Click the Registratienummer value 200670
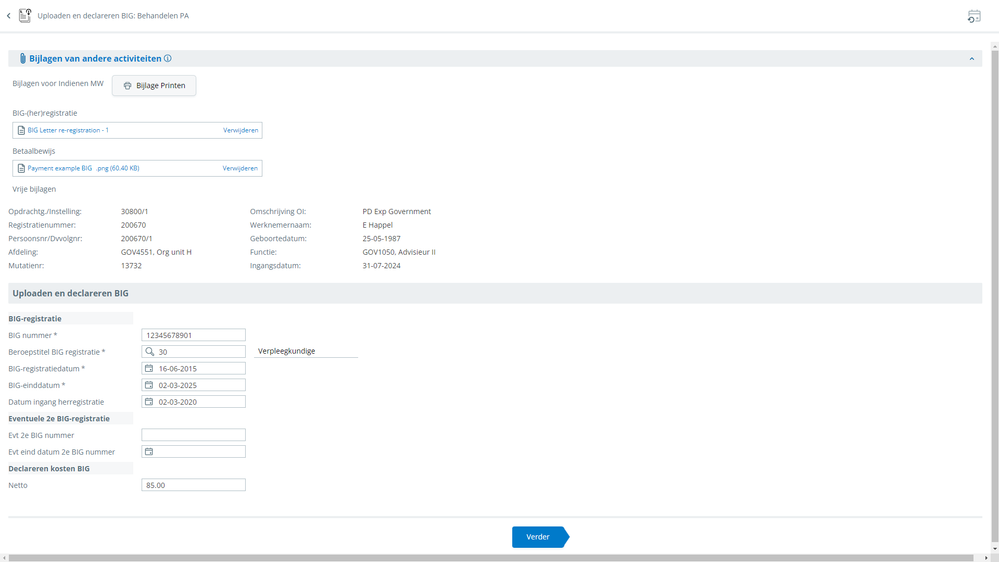This screenshot has height=562, width=999. click(x=133, y=225)
